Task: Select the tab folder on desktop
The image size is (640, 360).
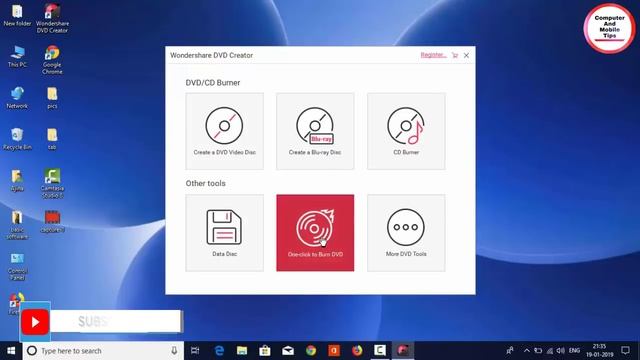Action: [x=52, y=139]
